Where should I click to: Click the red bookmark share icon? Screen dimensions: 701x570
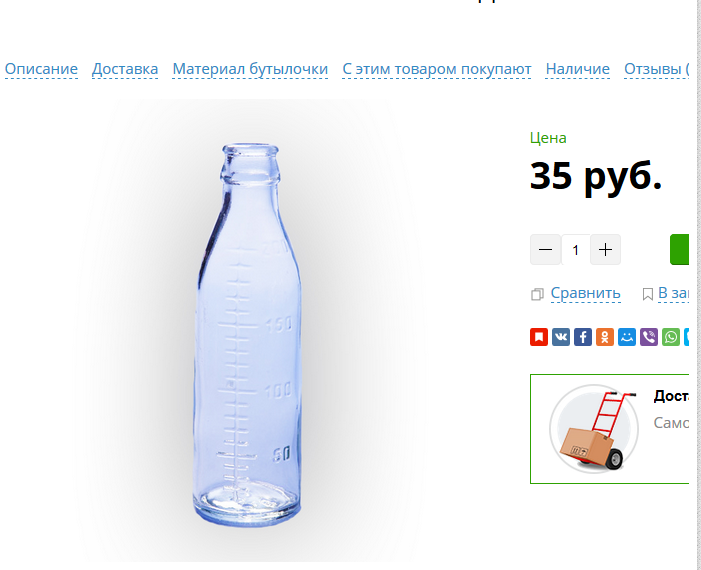click(x=539, y=337)
